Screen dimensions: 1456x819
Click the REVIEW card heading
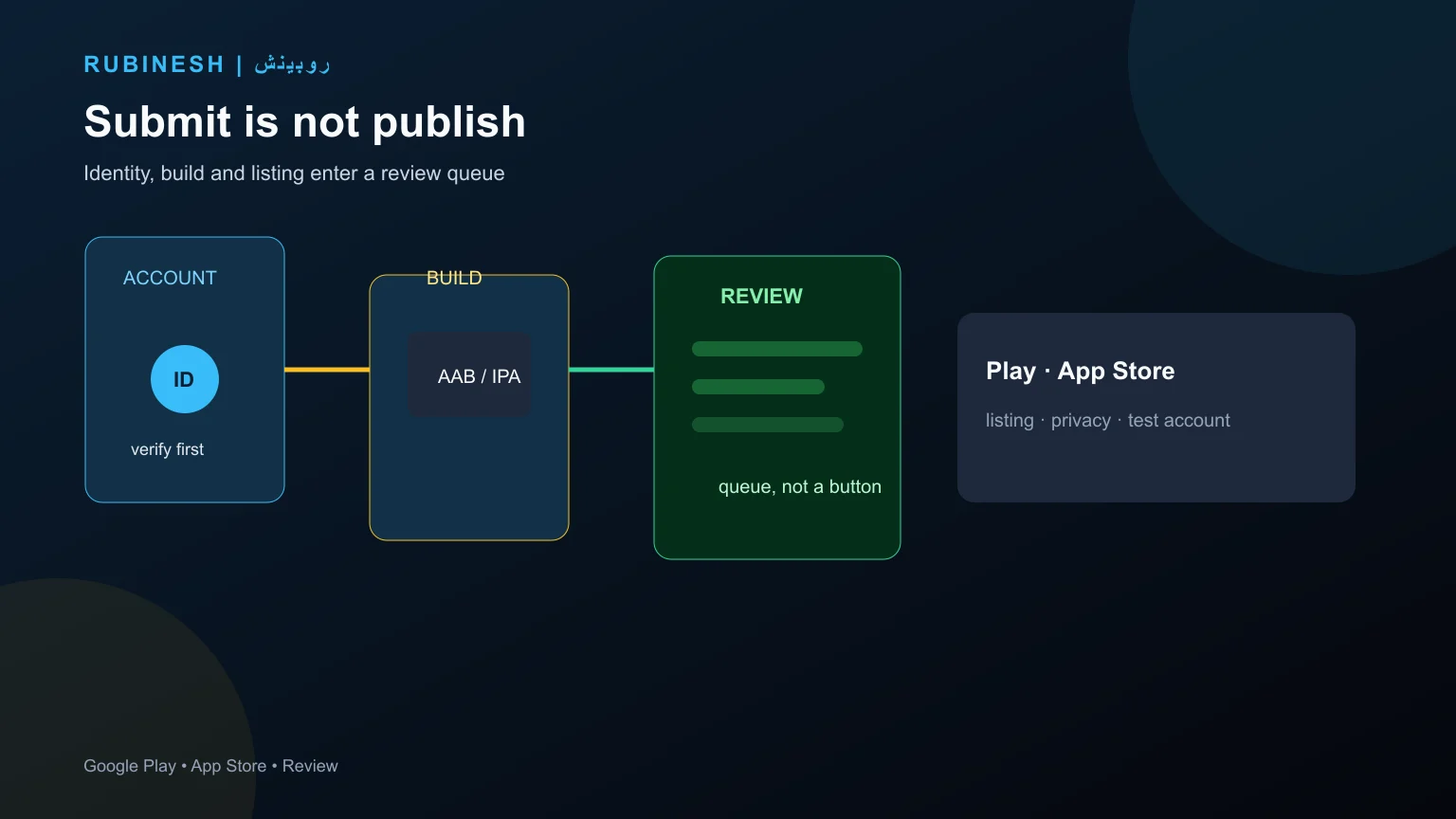(x=761, y=296)
